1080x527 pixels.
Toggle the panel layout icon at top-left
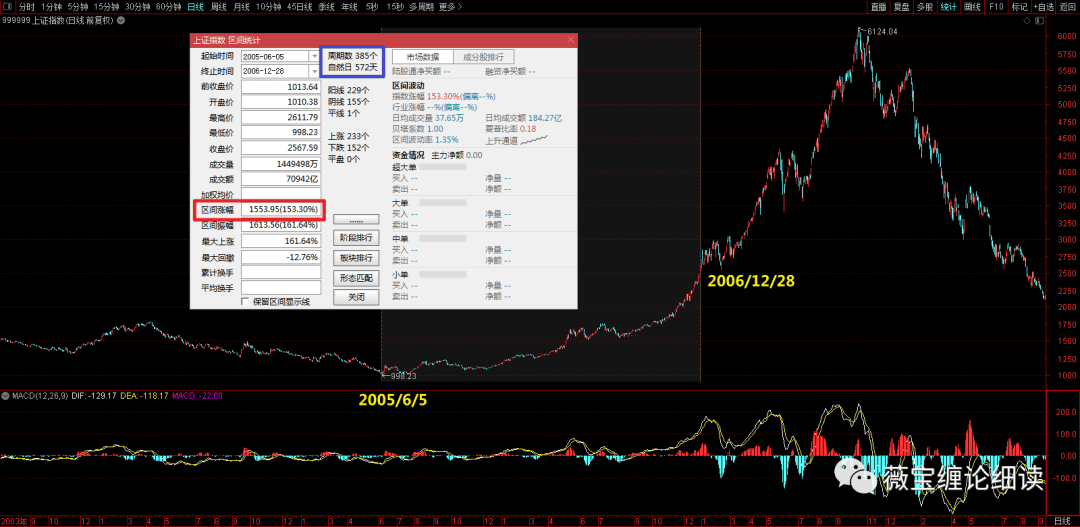pyautogui.click(x=6, y=6)
